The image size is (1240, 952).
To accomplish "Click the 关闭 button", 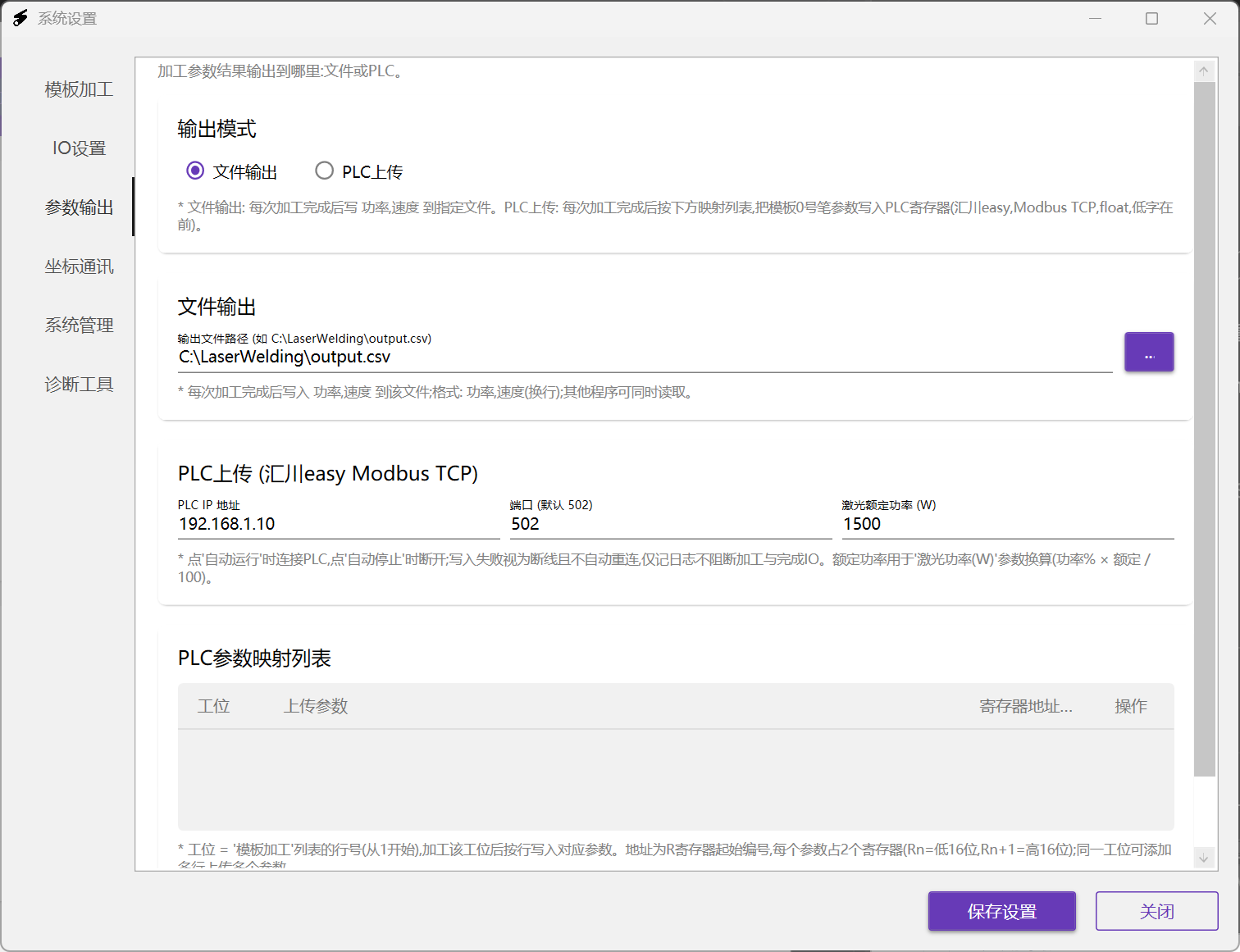I will pyautogui.click(x=1157, y=911).
